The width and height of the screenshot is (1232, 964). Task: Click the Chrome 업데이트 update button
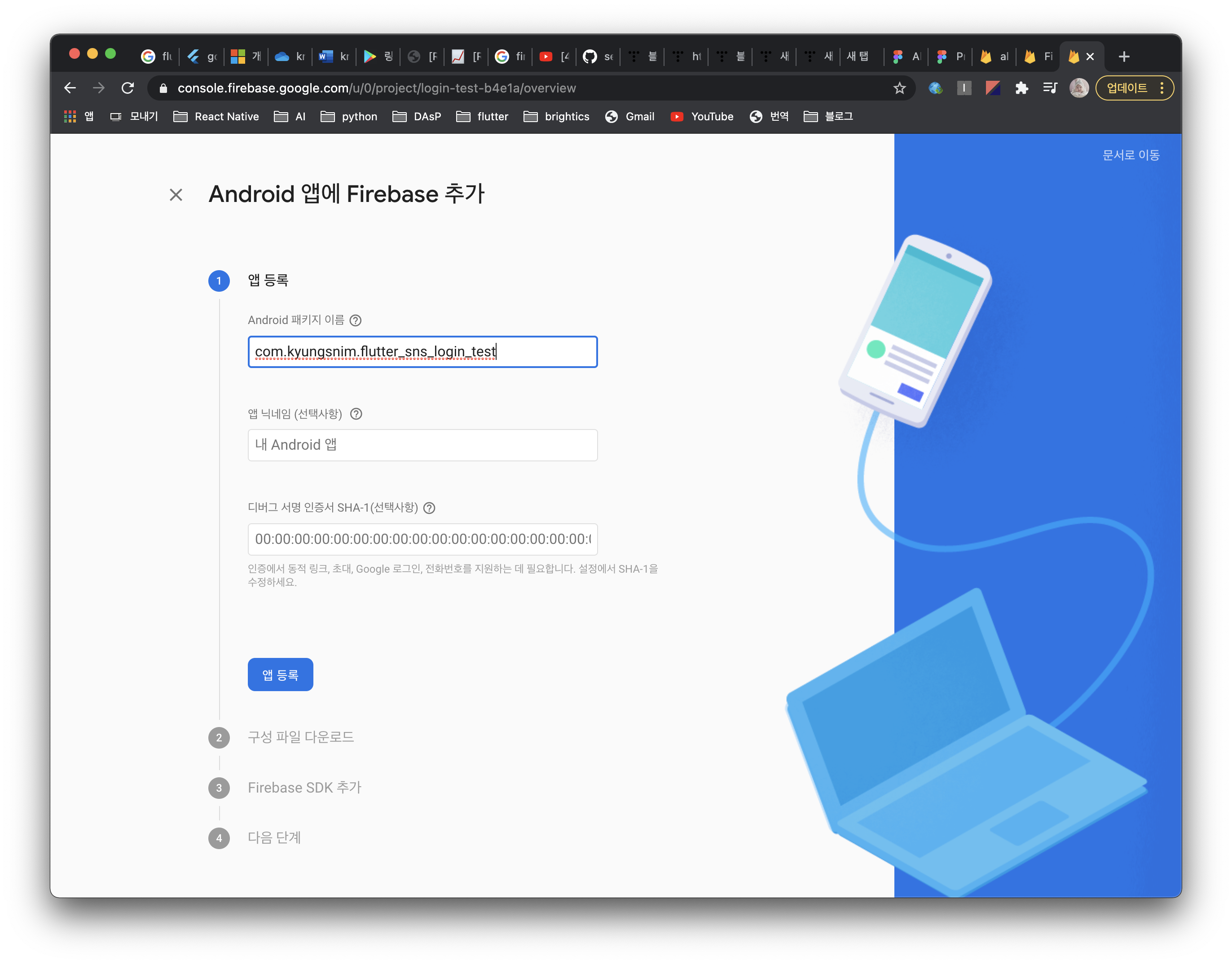pyautogui.click(x=1126, y=88)
